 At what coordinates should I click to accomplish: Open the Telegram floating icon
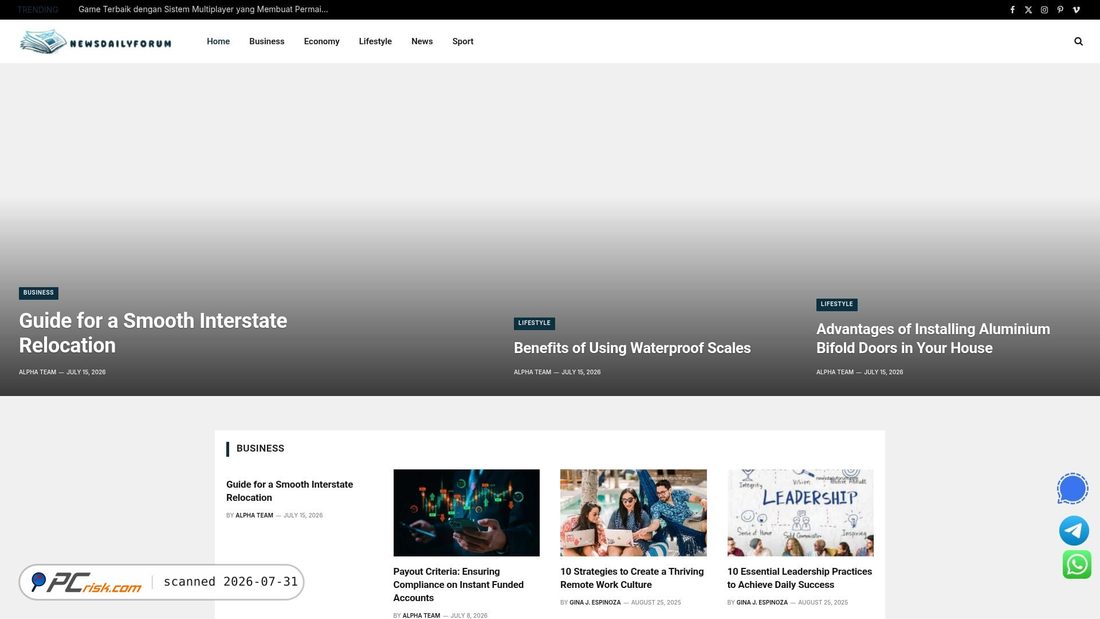[x=1074, y=531]
